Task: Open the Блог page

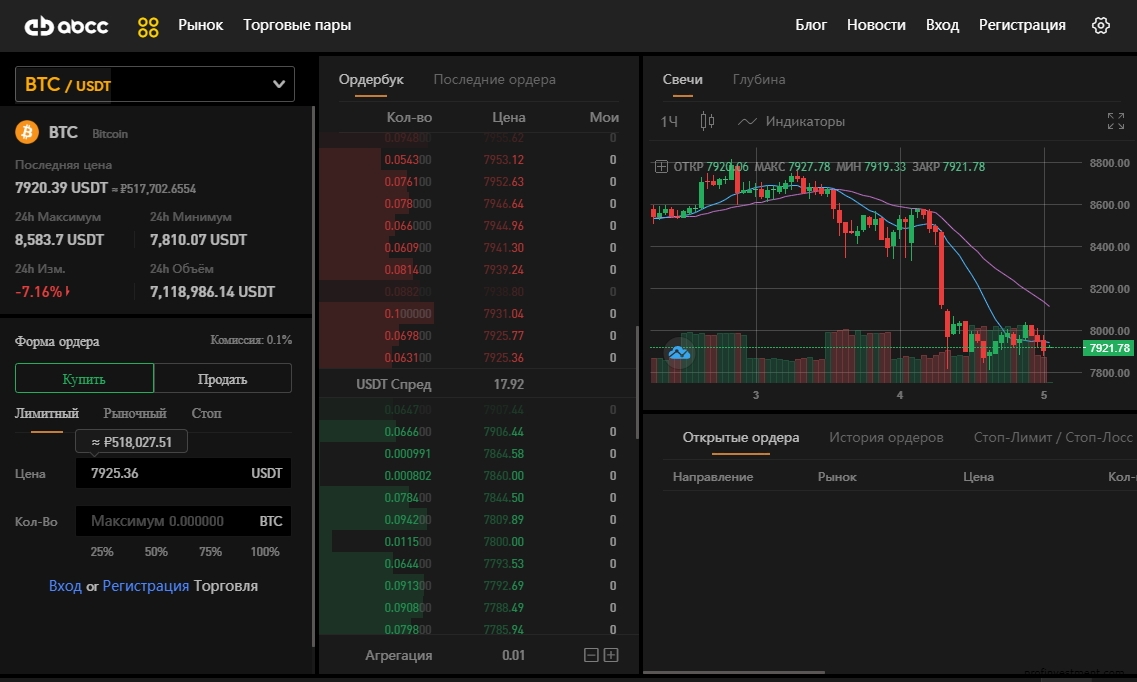Action: 811,25
